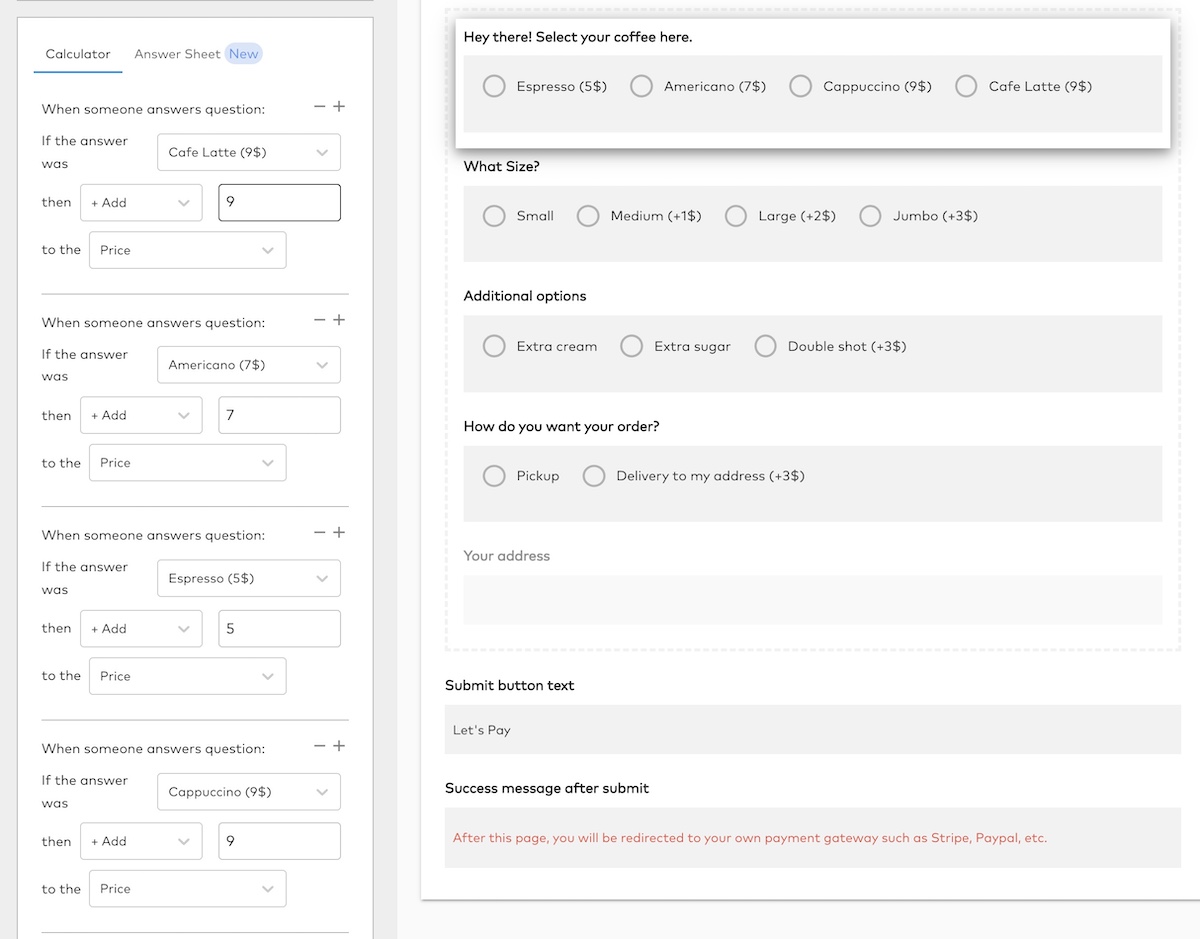Choose Extra sugar option
Image resolution: width=1200 pixels, height=939 pixels.
click(631, 346)
